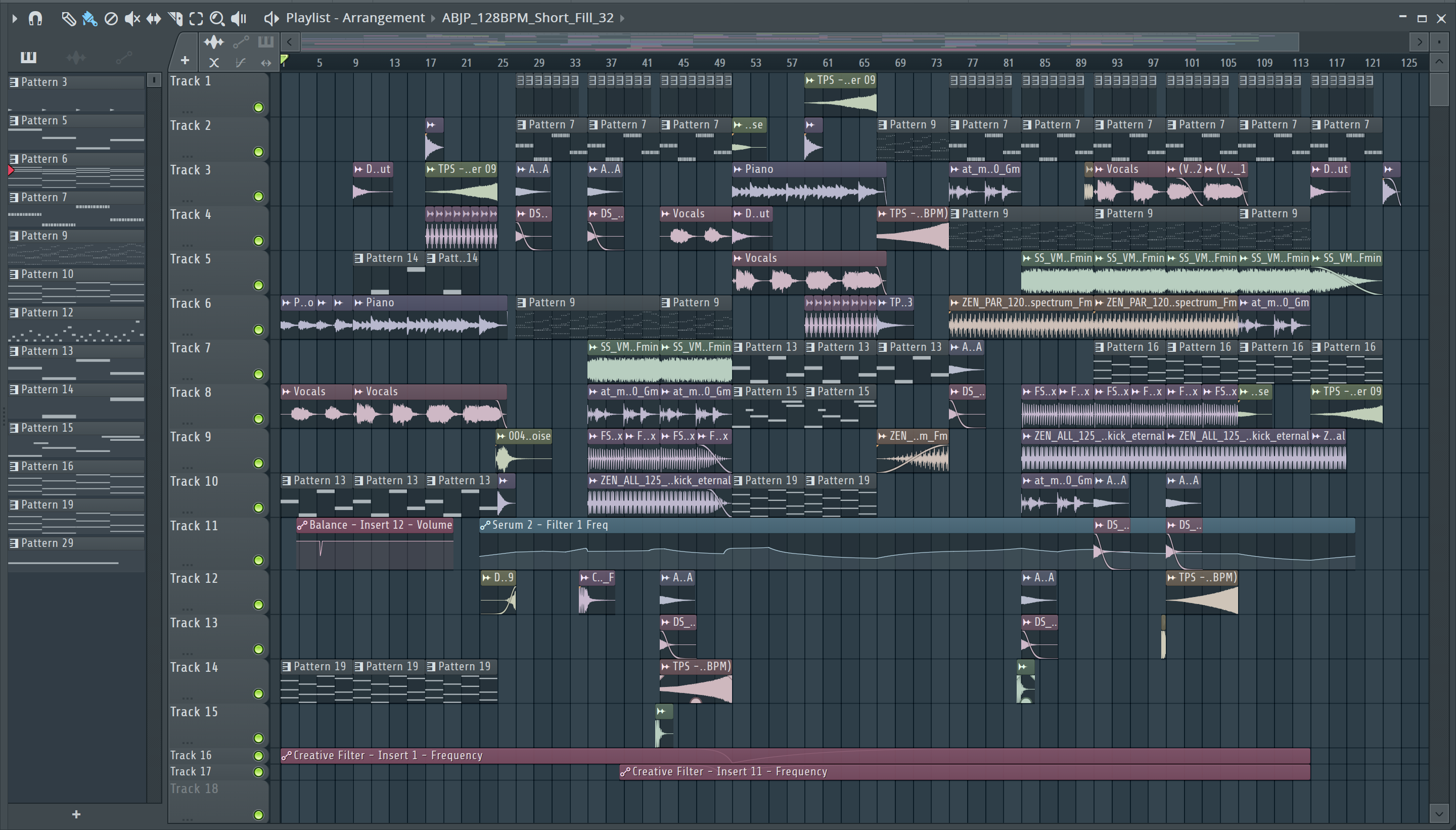
Task: Open ABJP_128BPM_Short_Fill_32 clip selector
Action: tap(528, 18)
